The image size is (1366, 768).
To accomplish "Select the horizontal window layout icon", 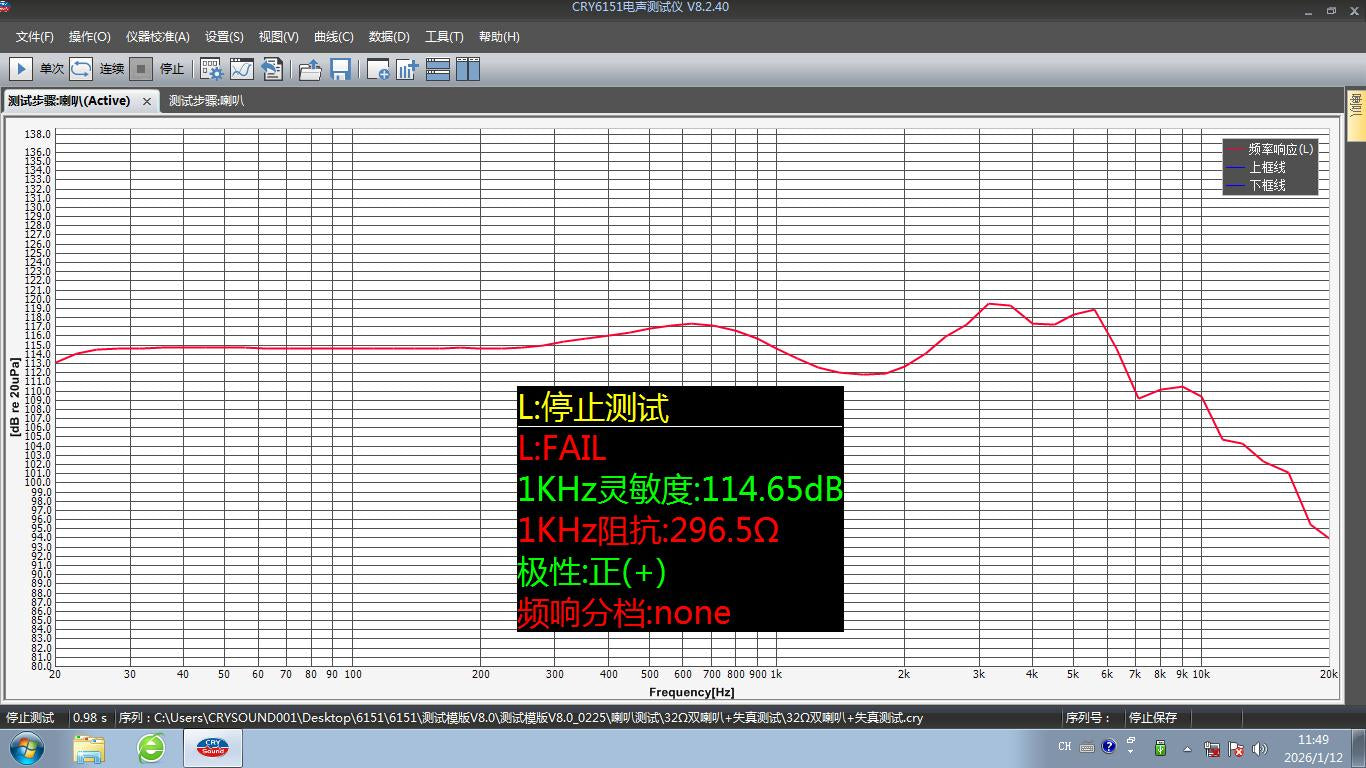I will [x=437, y=69].
